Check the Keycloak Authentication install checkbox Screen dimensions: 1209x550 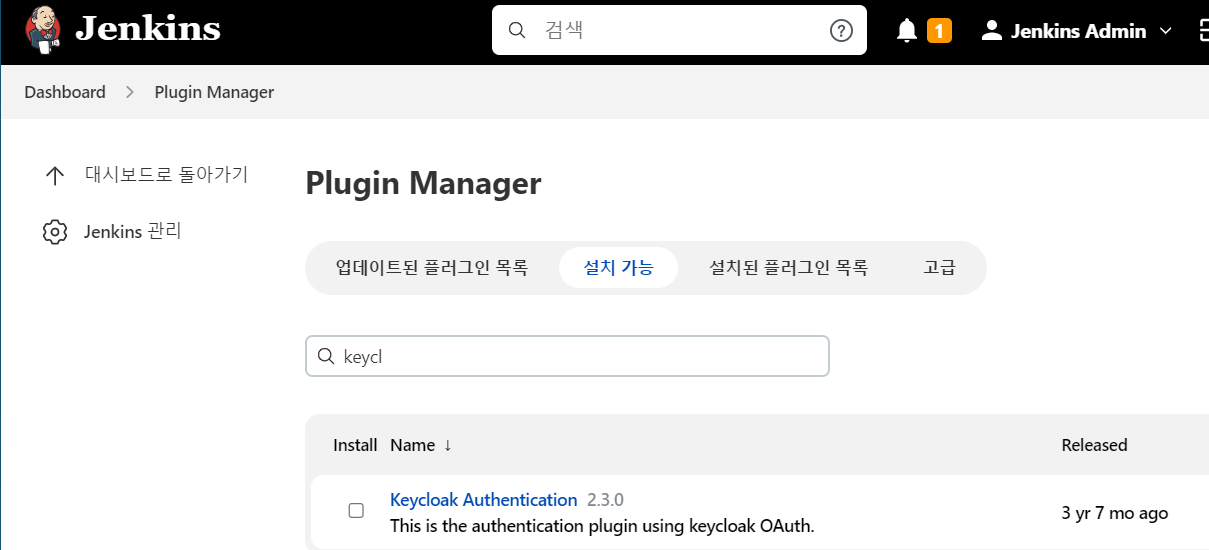pyautogui.click(x=356, y=511)
